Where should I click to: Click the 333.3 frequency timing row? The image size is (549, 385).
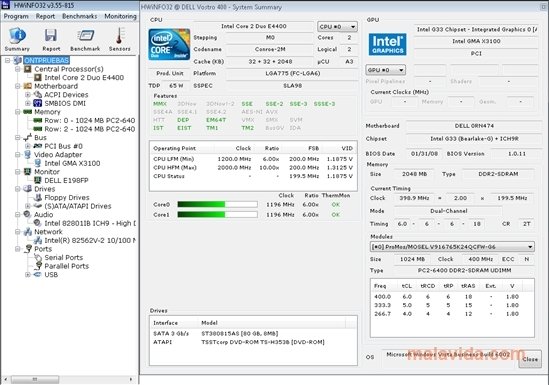(x=452, y=305)
